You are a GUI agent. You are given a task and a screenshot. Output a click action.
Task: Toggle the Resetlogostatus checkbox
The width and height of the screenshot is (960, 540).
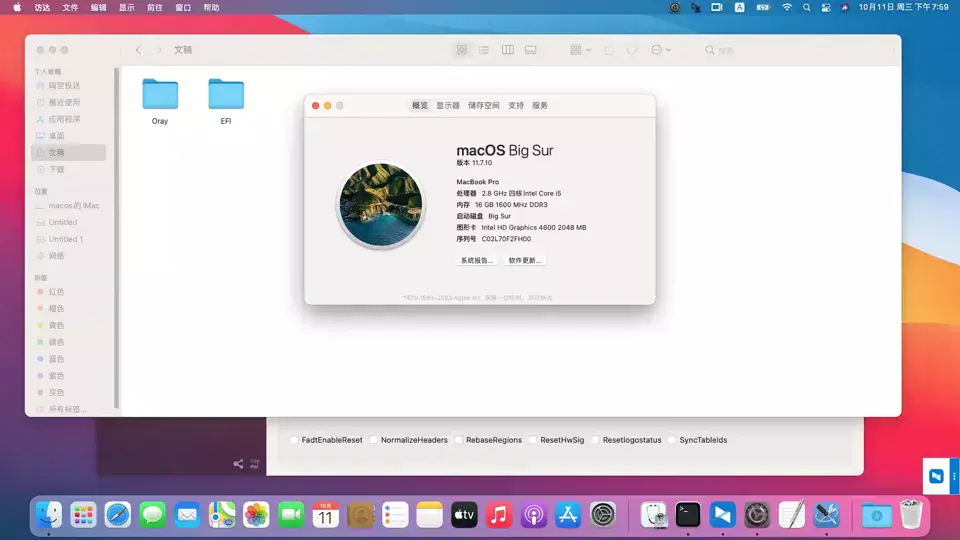coord(595,440)
